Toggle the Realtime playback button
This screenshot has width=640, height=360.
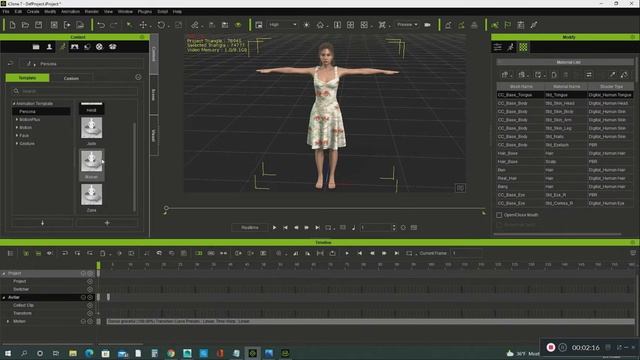point(249,227)
